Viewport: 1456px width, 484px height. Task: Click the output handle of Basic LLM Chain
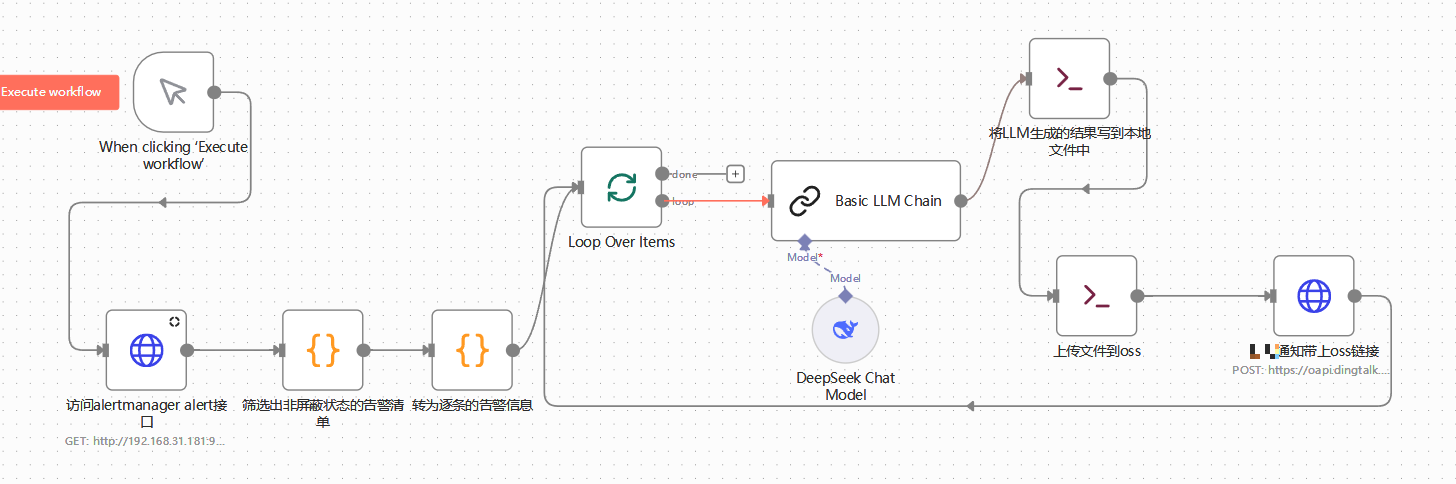pyautogui.click(x=961, y=200)
